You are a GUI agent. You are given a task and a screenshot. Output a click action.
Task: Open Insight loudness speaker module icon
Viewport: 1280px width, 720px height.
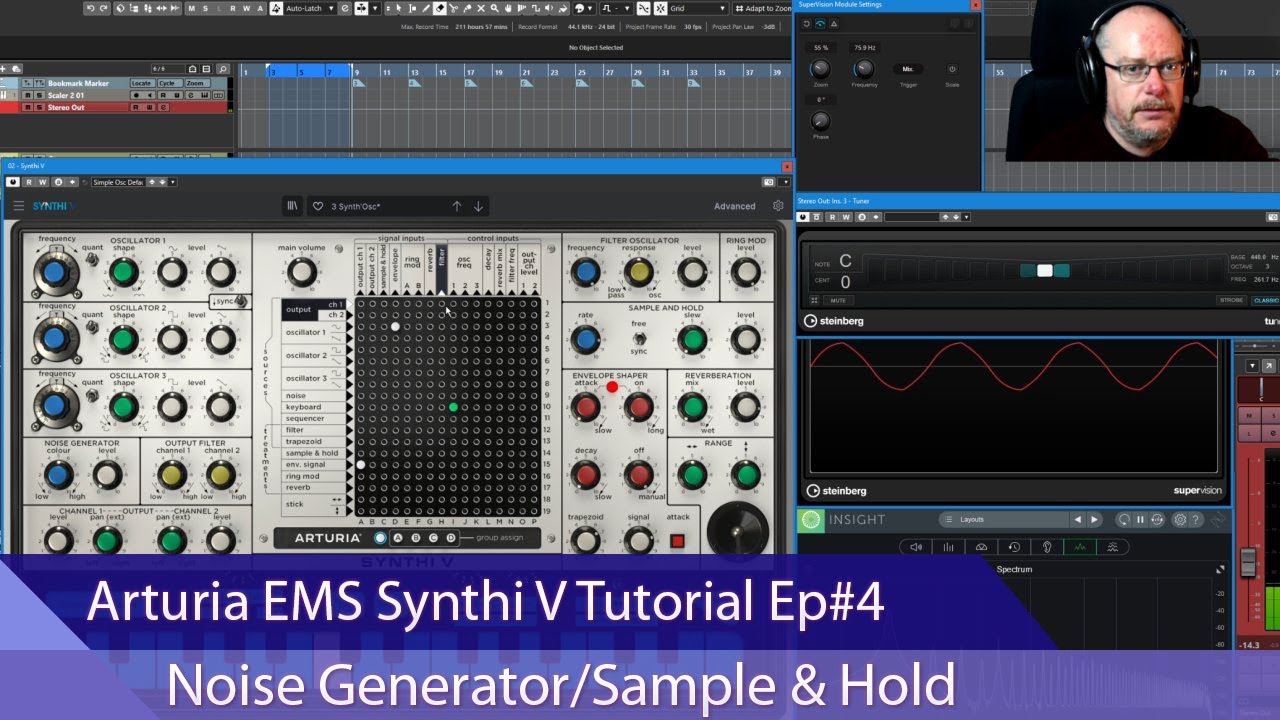tap(916, 547)
